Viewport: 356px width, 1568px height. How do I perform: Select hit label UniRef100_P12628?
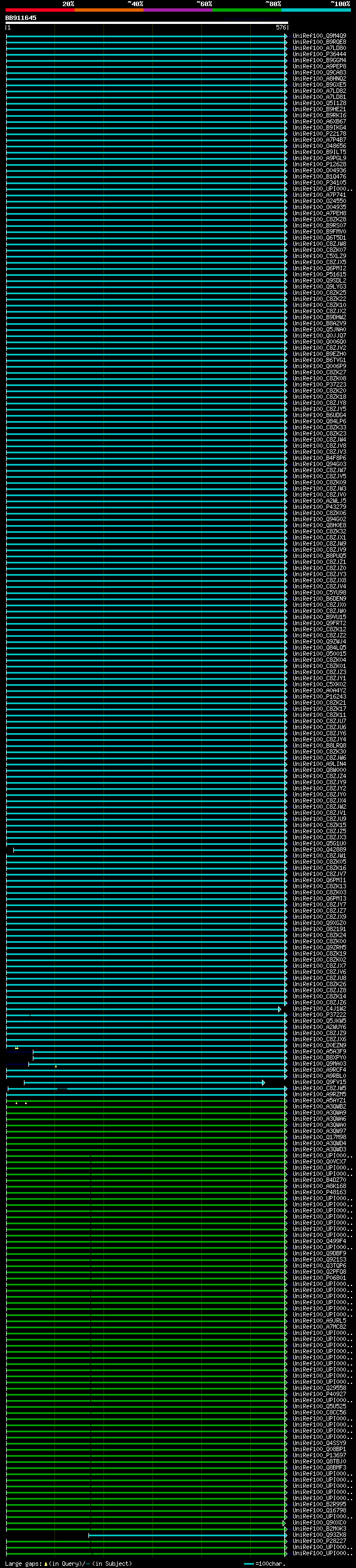coord(319,164)
